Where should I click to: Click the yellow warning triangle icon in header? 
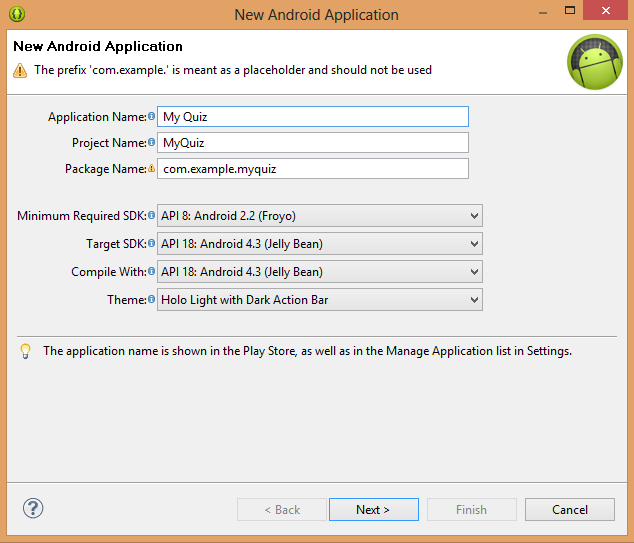[x=20, y=71]
